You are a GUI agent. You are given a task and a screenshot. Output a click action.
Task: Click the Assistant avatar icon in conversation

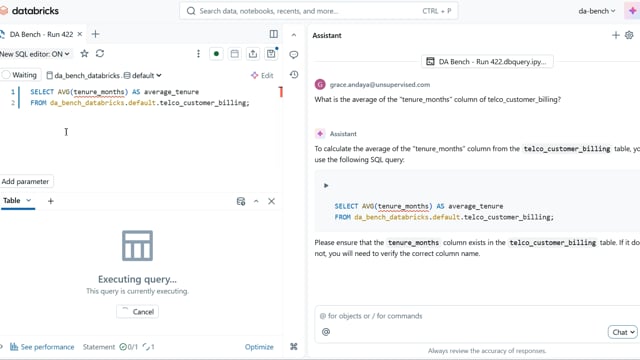pyautogui.click(x=320, y=133)
